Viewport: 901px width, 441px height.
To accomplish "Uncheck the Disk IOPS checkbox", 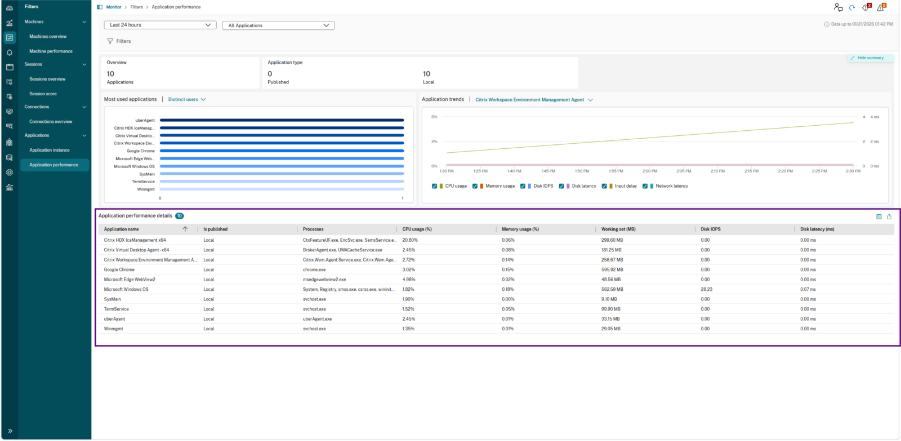I will tap(522, 186).
